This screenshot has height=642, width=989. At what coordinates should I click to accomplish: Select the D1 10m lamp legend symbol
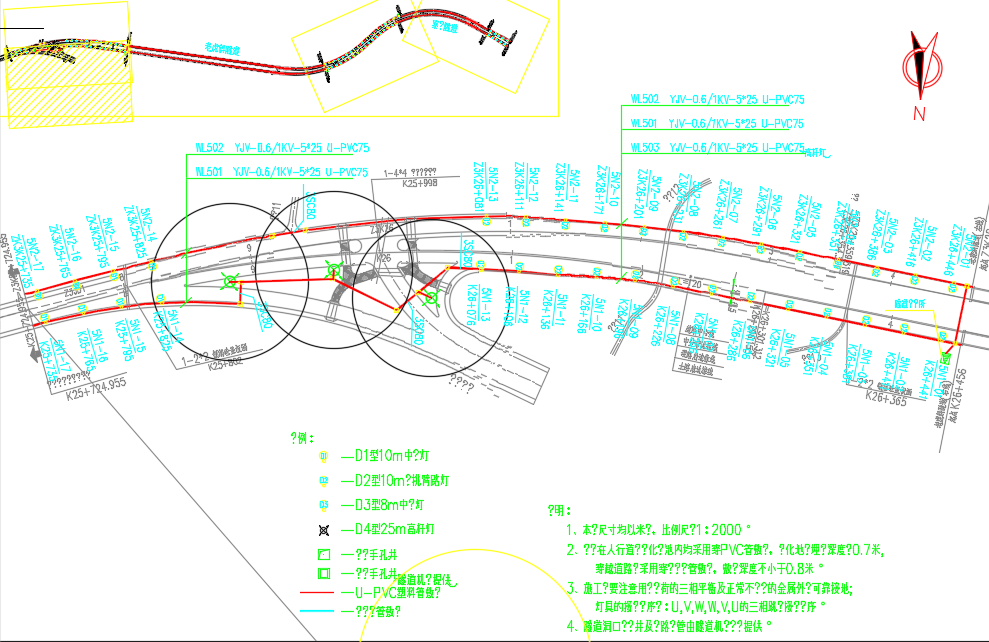323,456
